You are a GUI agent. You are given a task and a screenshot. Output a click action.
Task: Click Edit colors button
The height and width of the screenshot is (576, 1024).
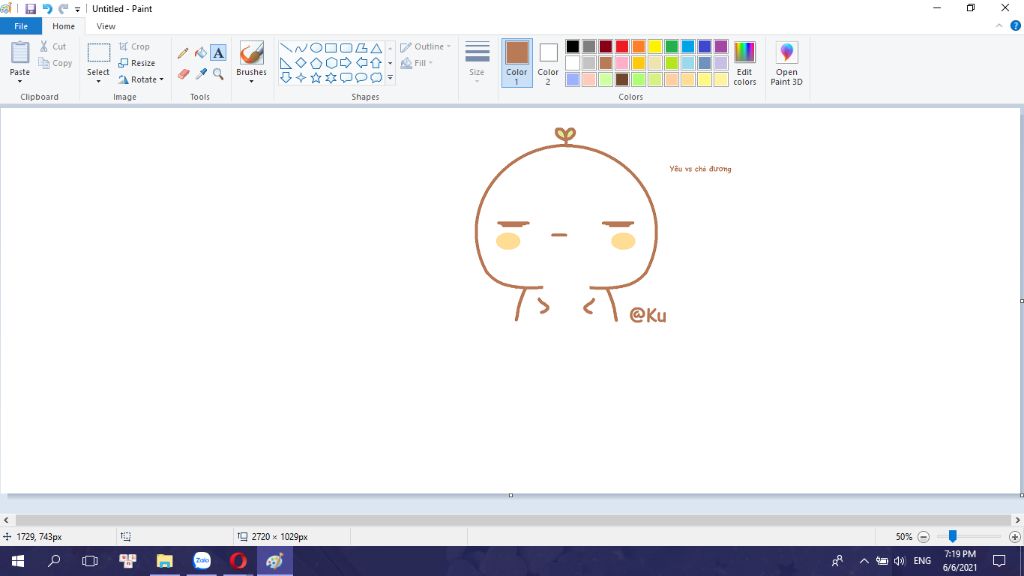click(x=744, y=63)
